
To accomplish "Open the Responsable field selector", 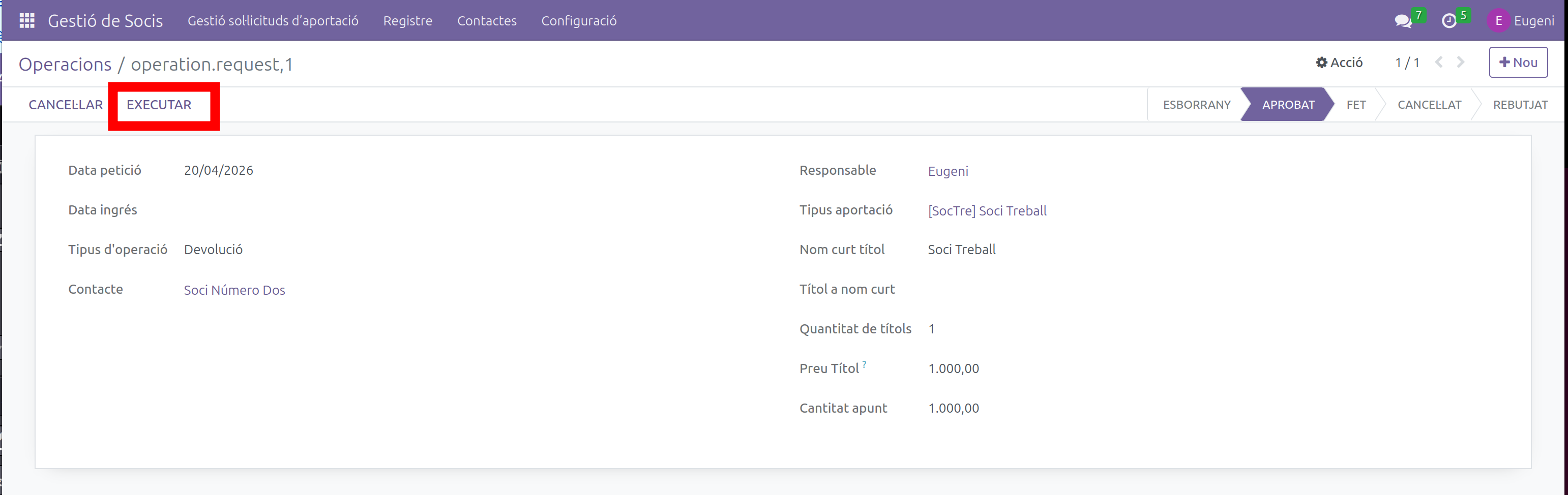I will [x=948, y=171].
